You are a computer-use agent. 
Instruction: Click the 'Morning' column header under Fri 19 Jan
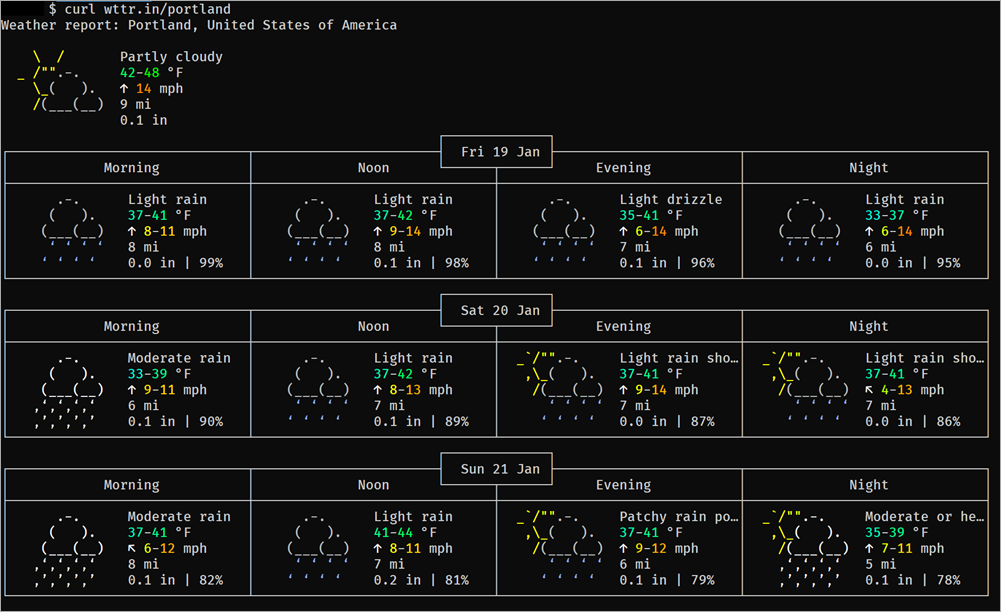pyautogui.click(x=132, y=168)
